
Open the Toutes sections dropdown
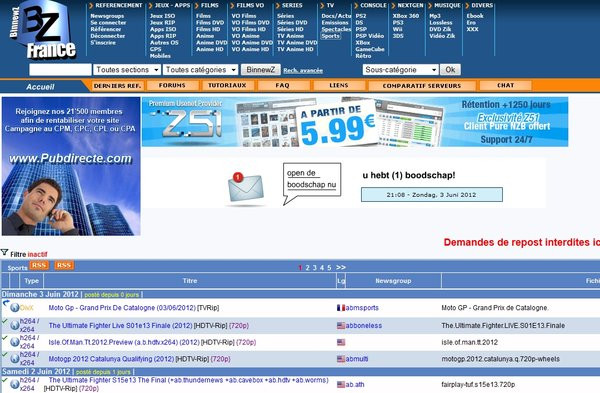(x=127, y=70)
